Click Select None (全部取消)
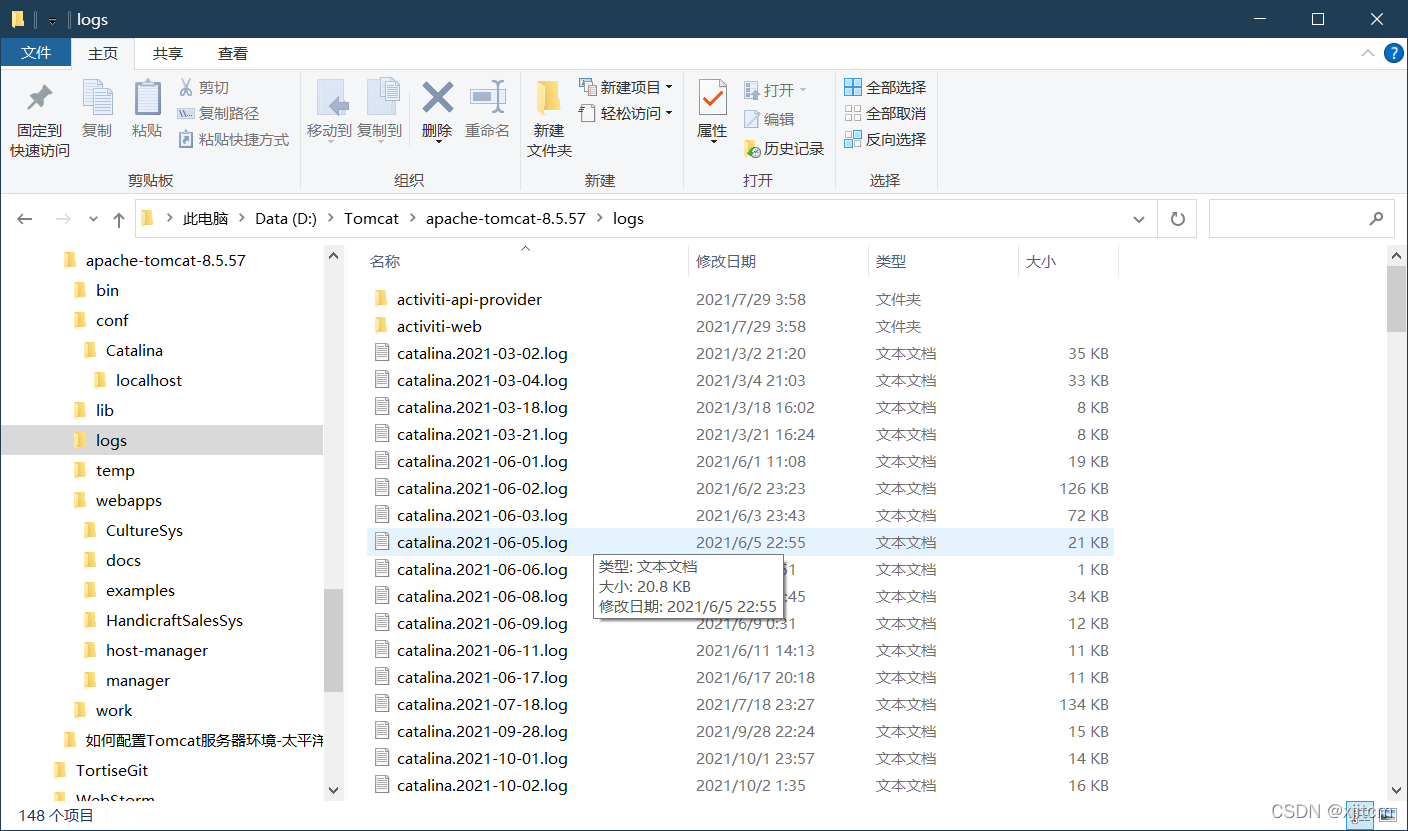 pos(885,114)
